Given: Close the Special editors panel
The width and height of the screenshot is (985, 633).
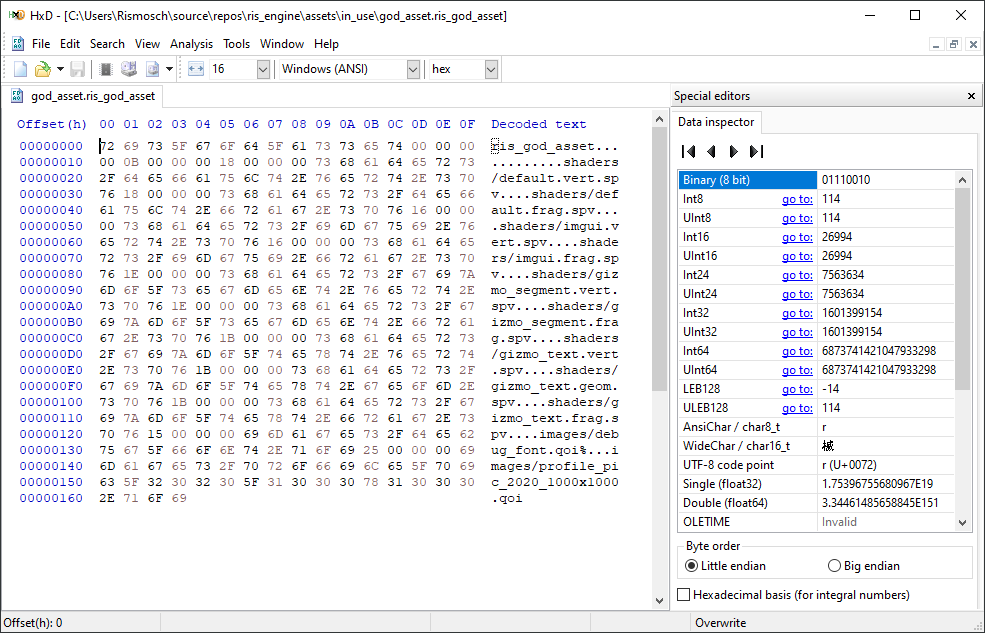Looking at the screenshot, I should click(x=971, y=96).
